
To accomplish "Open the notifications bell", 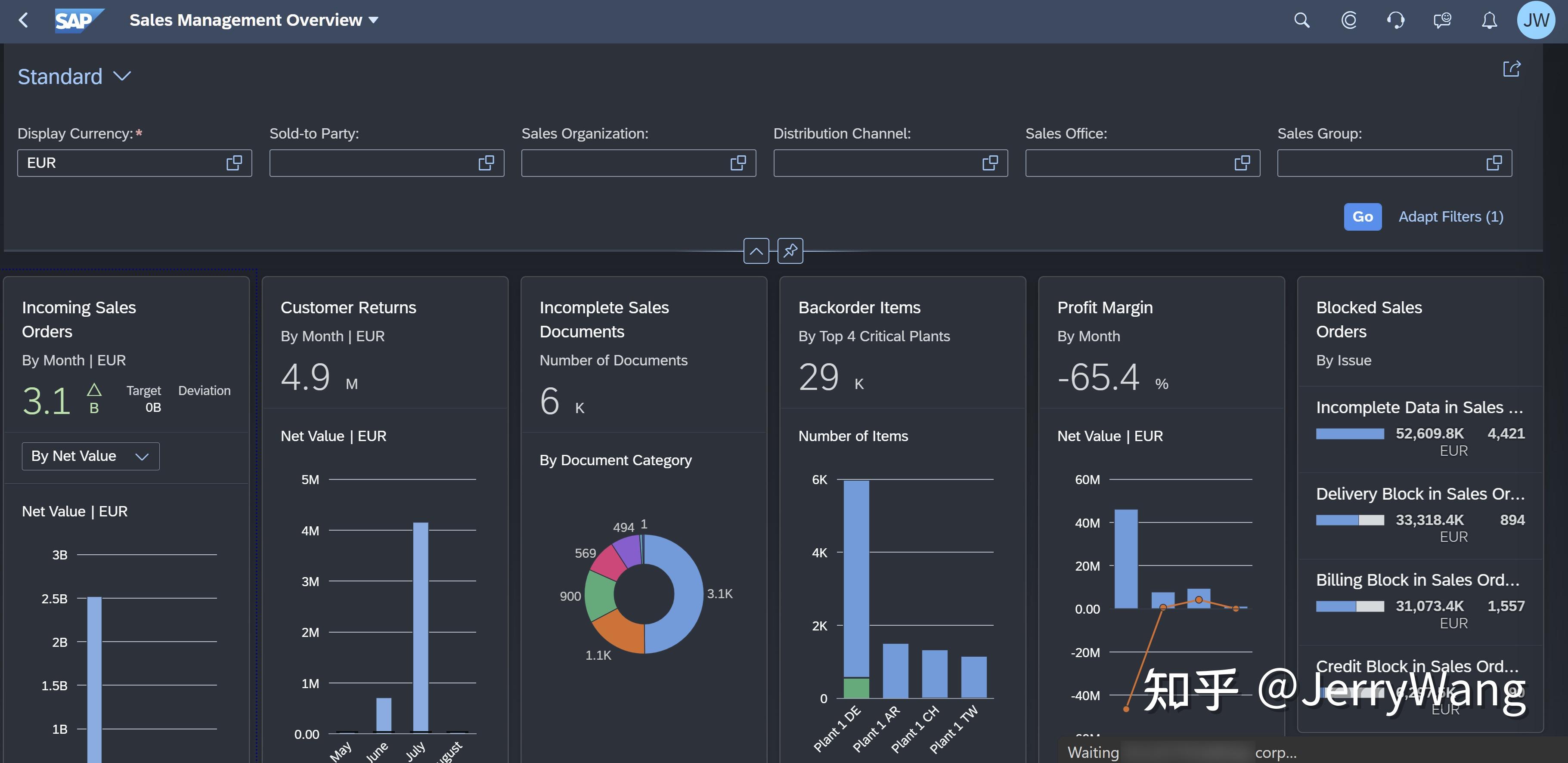I will 1489,20.
